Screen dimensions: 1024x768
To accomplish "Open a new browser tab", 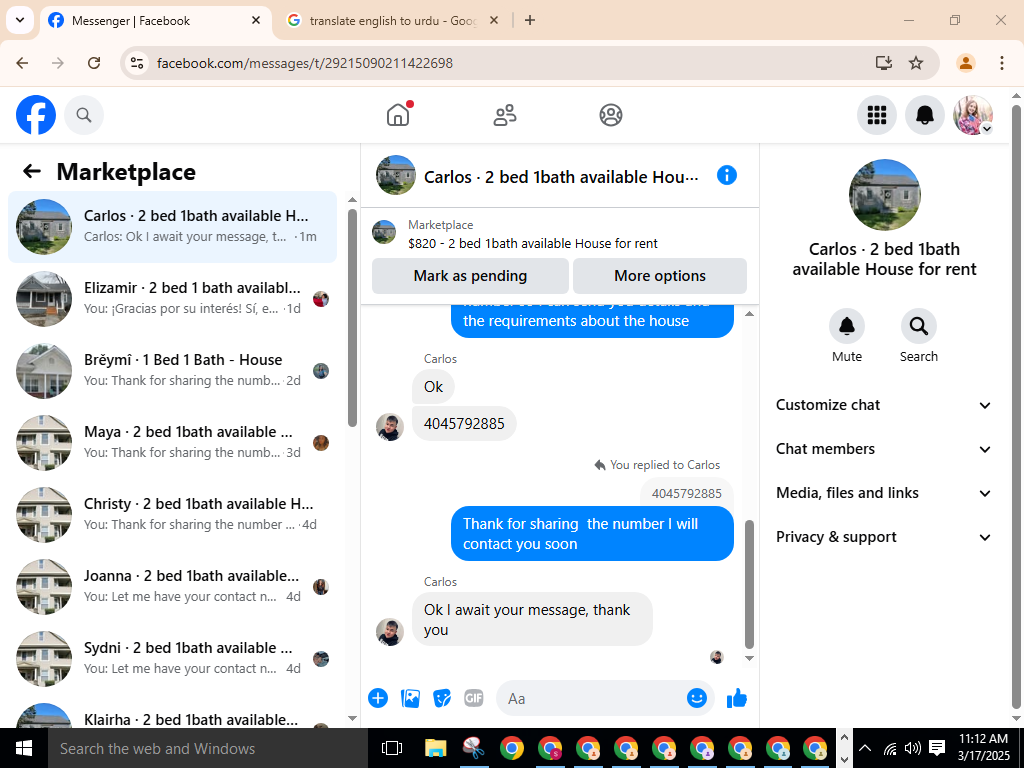I will [x=530, y=20].
